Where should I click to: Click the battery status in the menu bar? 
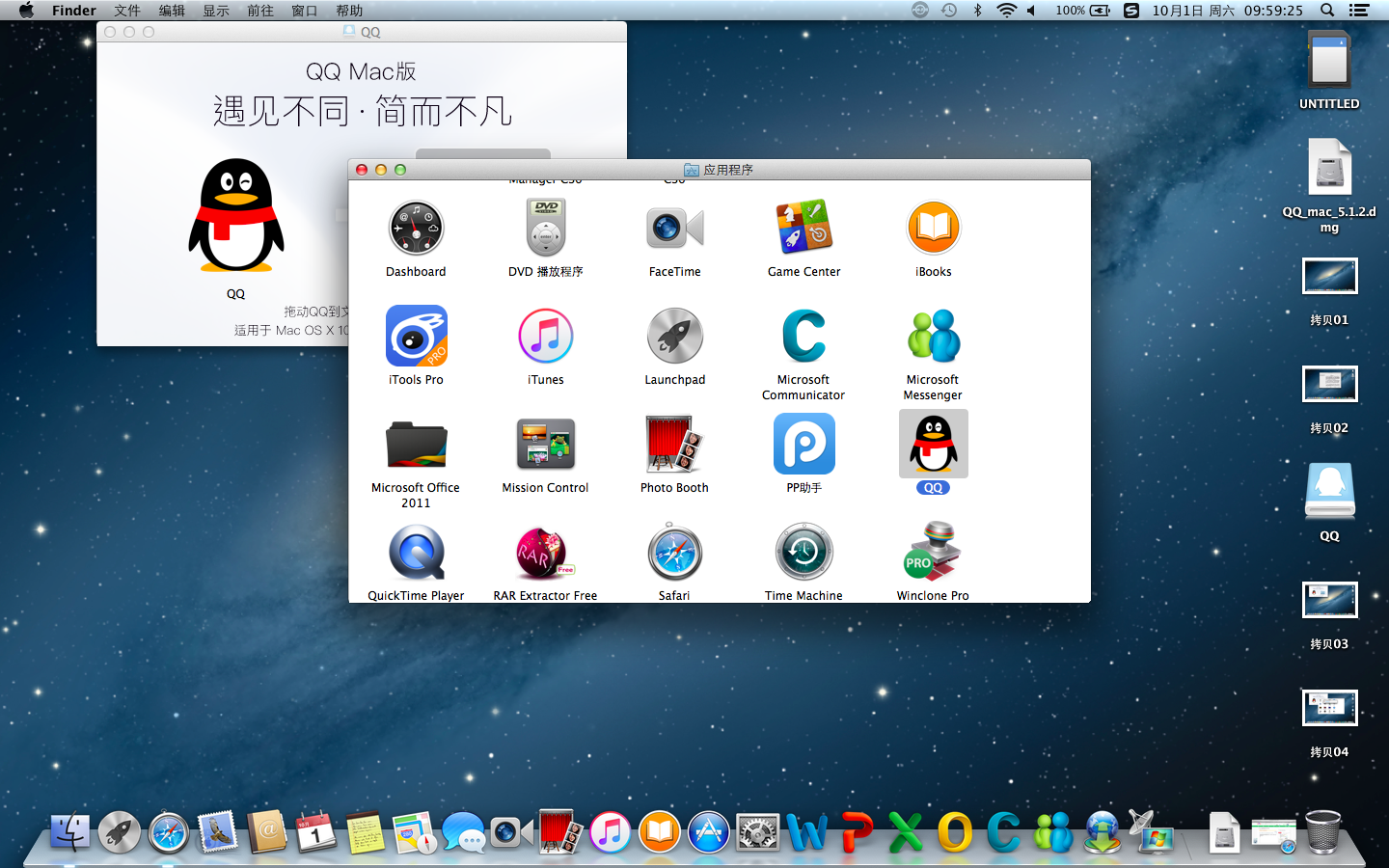(x=1082, y=11)
